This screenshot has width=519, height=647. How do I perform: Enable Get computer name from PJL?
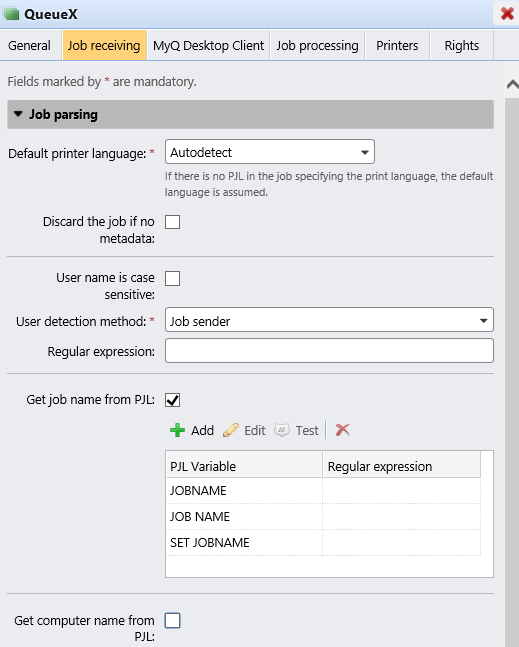pyautogui.click(x=172, y=620)
